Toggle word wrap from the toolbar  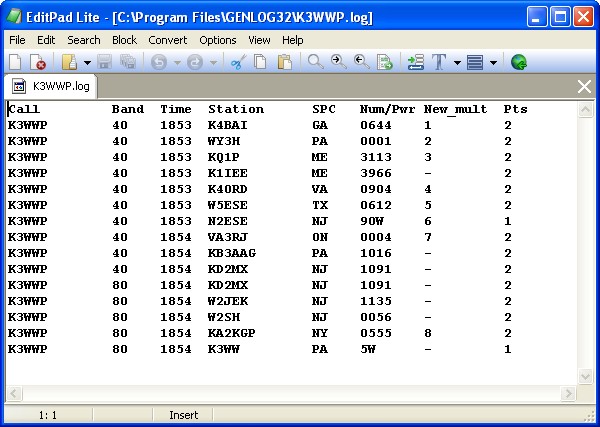coord(415,62)
